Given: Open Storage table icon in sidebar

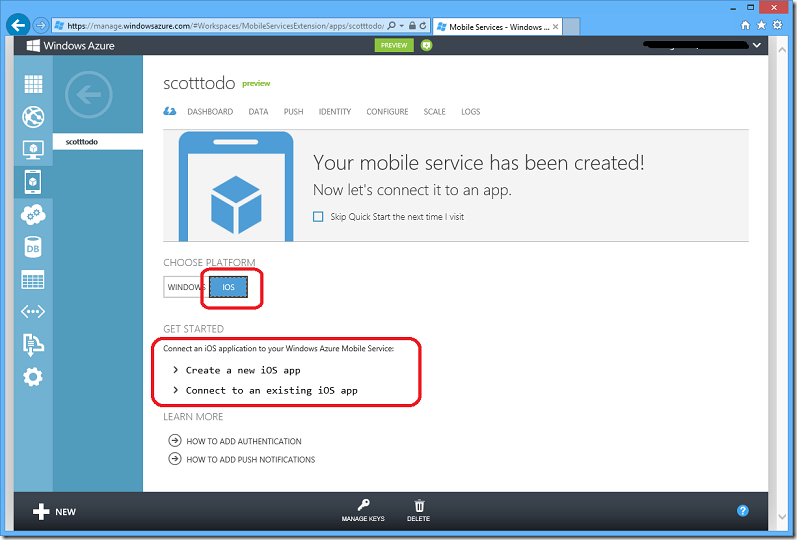Looking at the screenshot, I should 33,280.
